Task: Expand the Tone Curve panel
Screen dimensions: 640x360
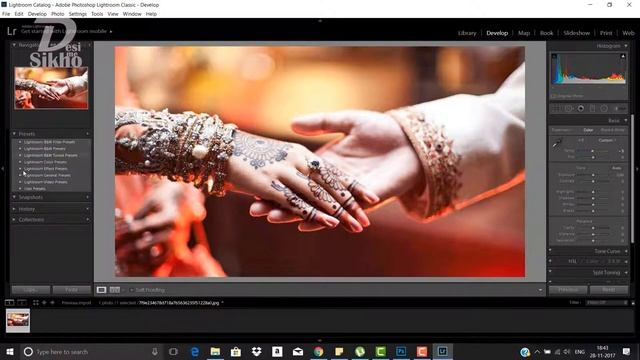Action: tap(626, 251)
